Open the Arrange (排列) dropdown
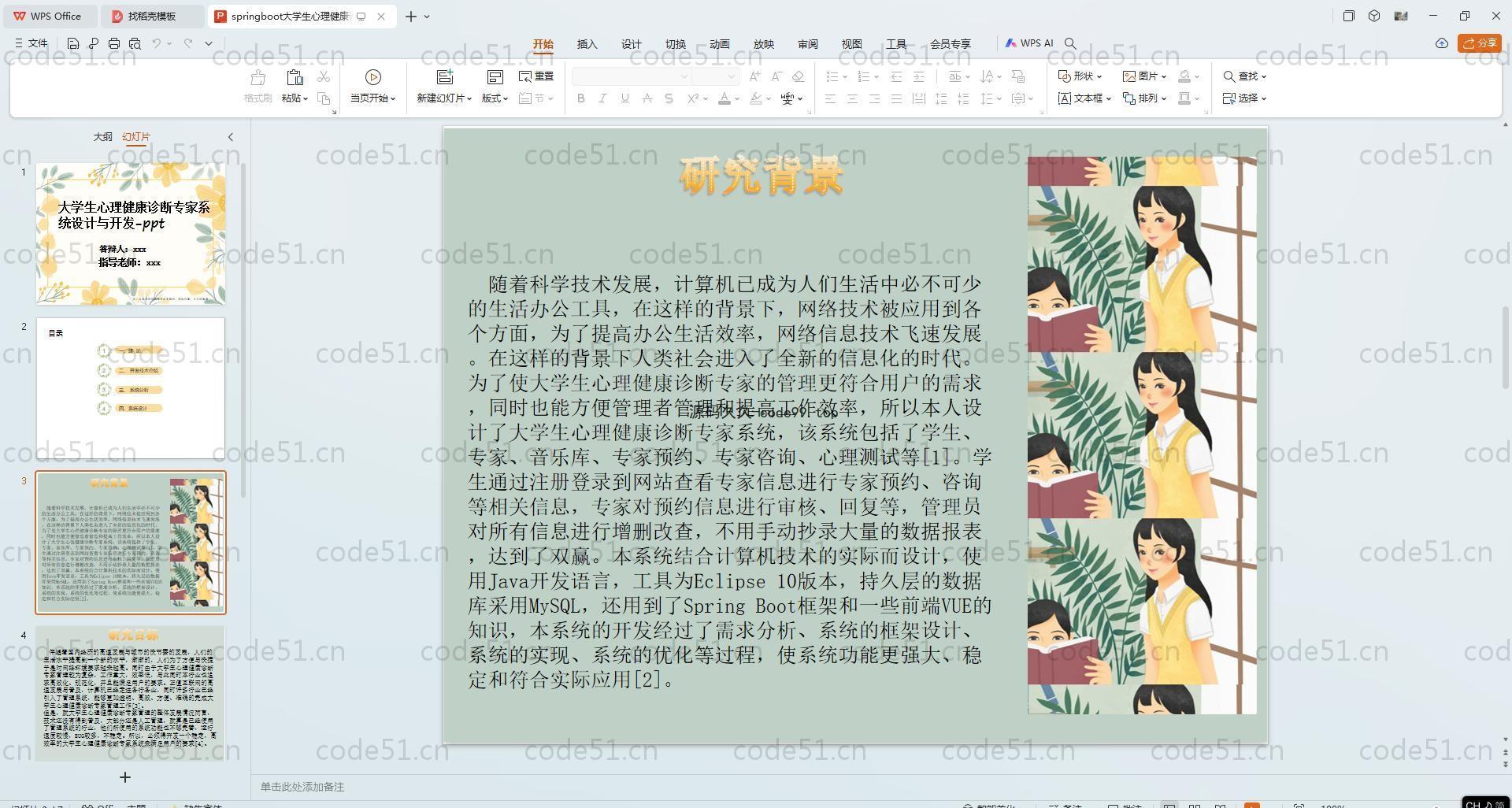 pyautogui.click(x=1144, y=98)
